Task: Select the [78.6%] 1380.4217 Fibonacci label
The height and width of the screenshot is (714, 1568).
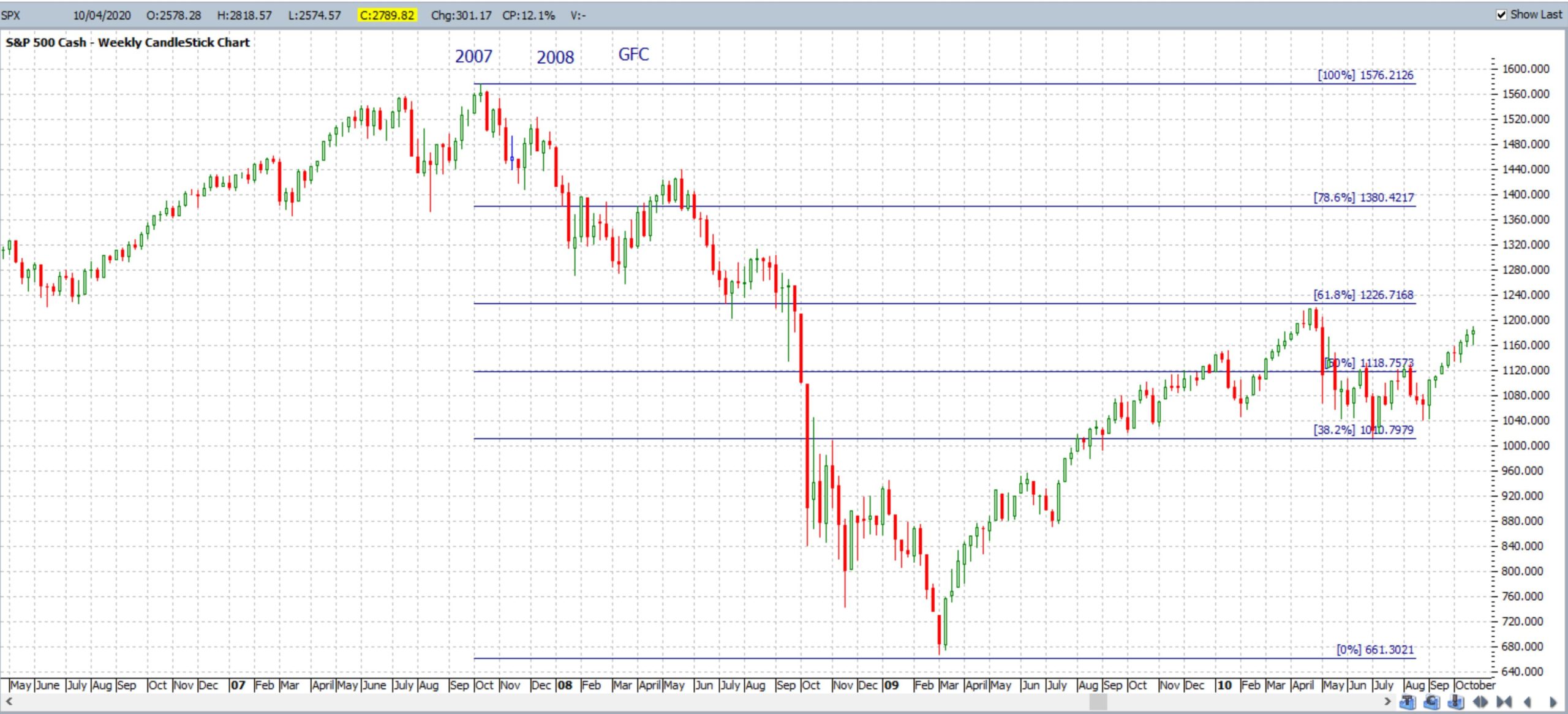Action: click(x=1363, y=197)
